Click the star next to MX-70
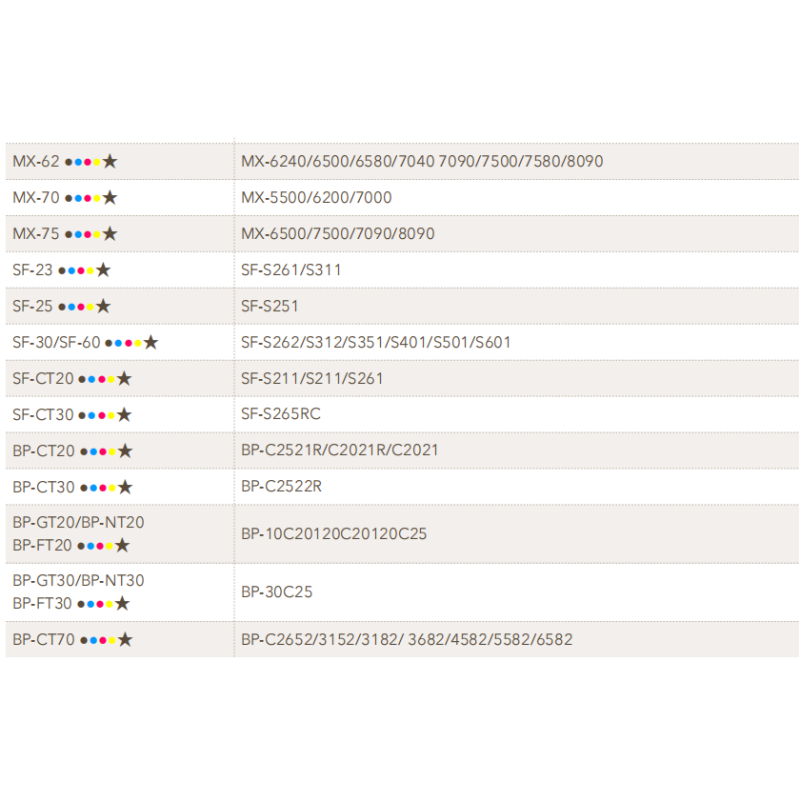 click(110, 198)
